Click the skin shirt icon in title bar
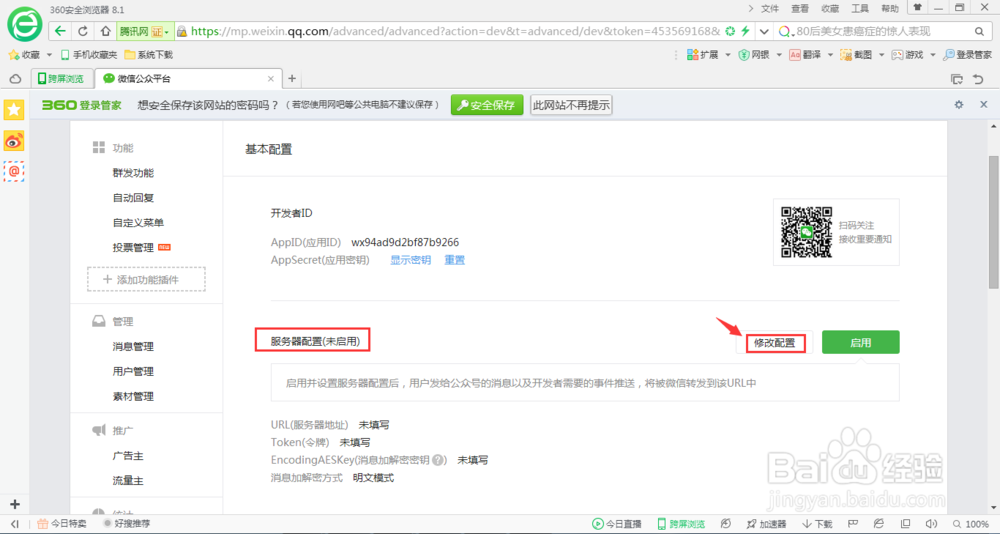This screenshot has width=1000, height=534. point(918,8)
